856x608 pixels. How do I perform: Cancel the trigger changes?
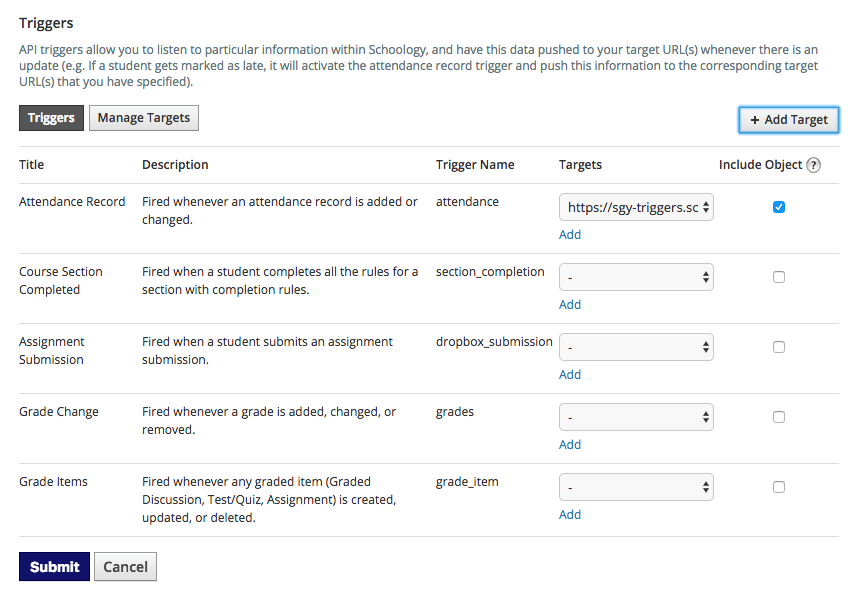(x=126, y=567)
